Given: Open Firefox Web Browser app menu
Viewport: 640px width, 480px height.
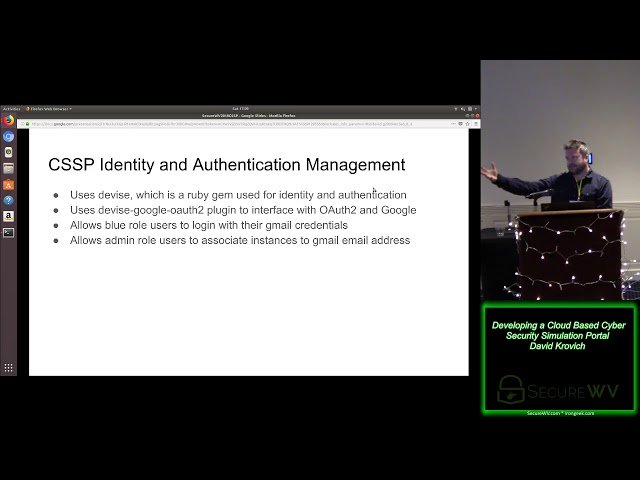Looking at the screenshot, I should point(49,109).
